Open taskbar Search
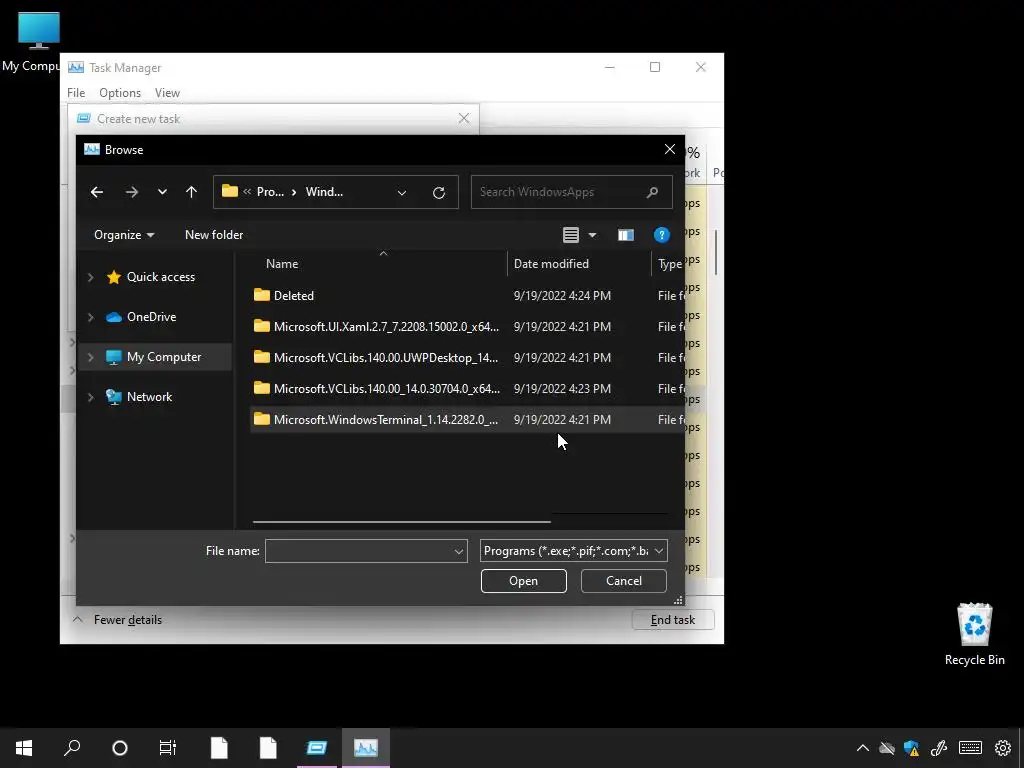The width and height of the screenshot is (1024, 768). [72, 748]
